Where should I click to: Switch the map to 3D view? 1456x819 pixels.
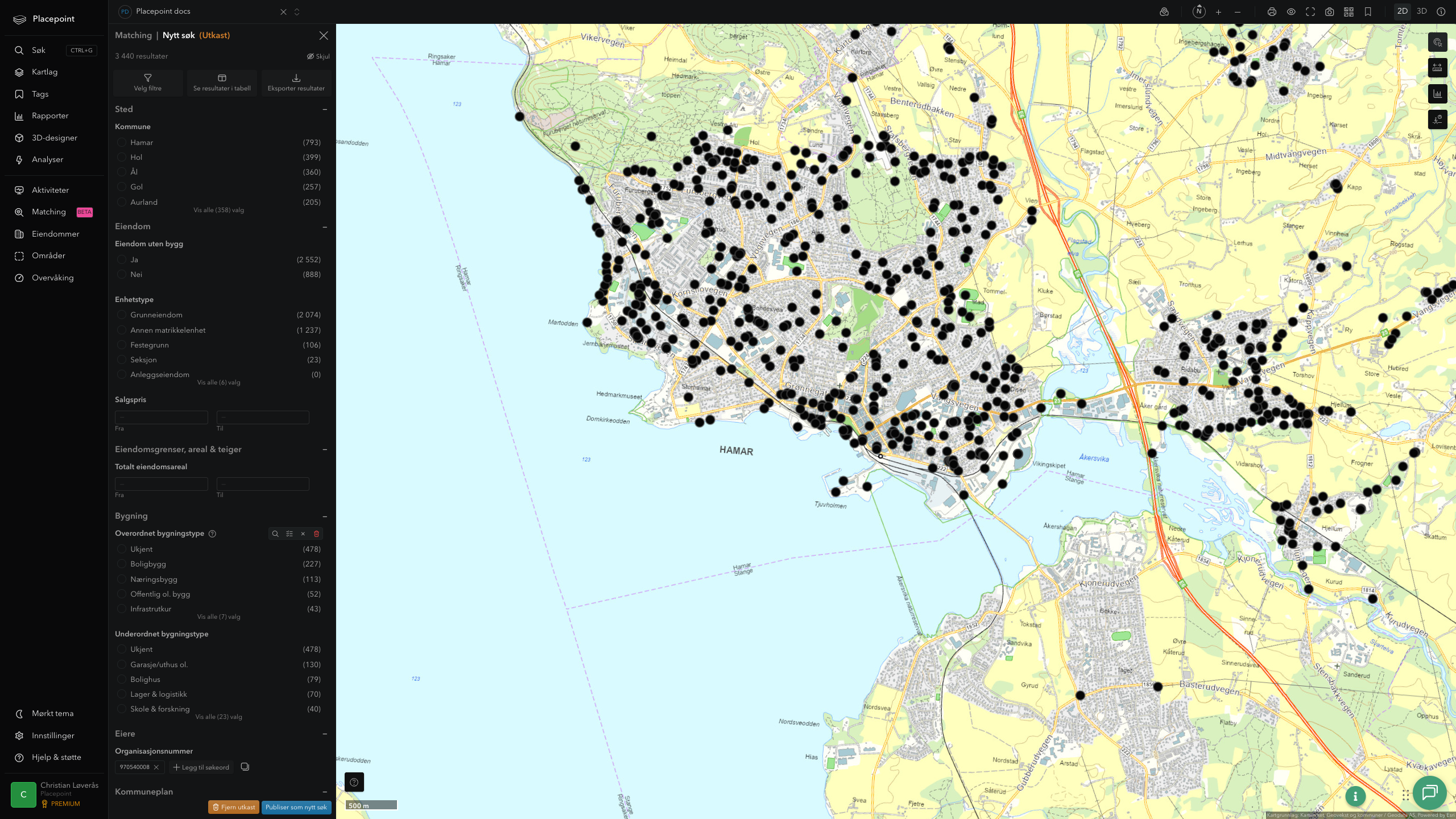coord(1422,11)
